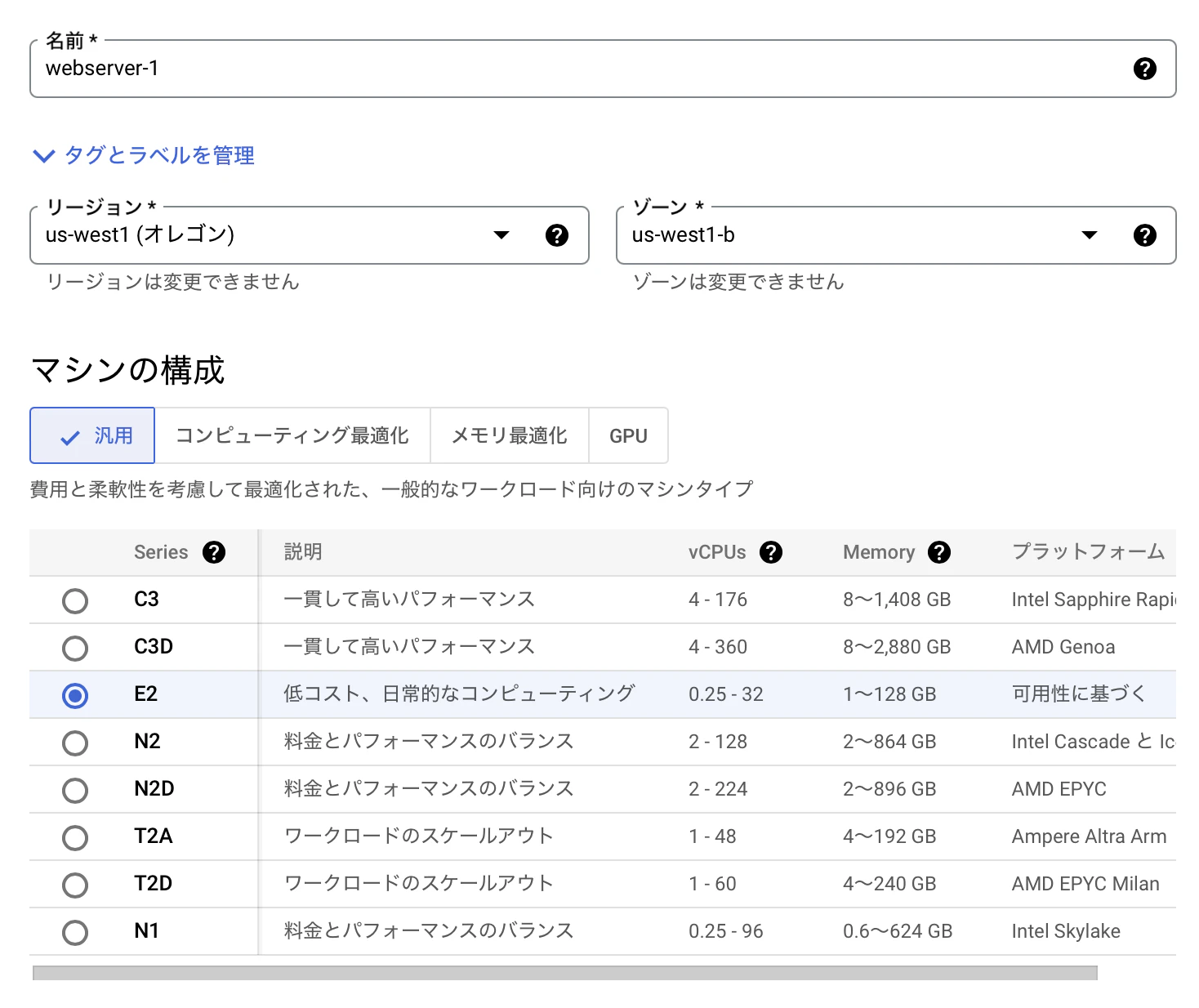Click memory value 8〜2,880 GB
This screenshot has height=1008, width=1199.
pos(897,647)
